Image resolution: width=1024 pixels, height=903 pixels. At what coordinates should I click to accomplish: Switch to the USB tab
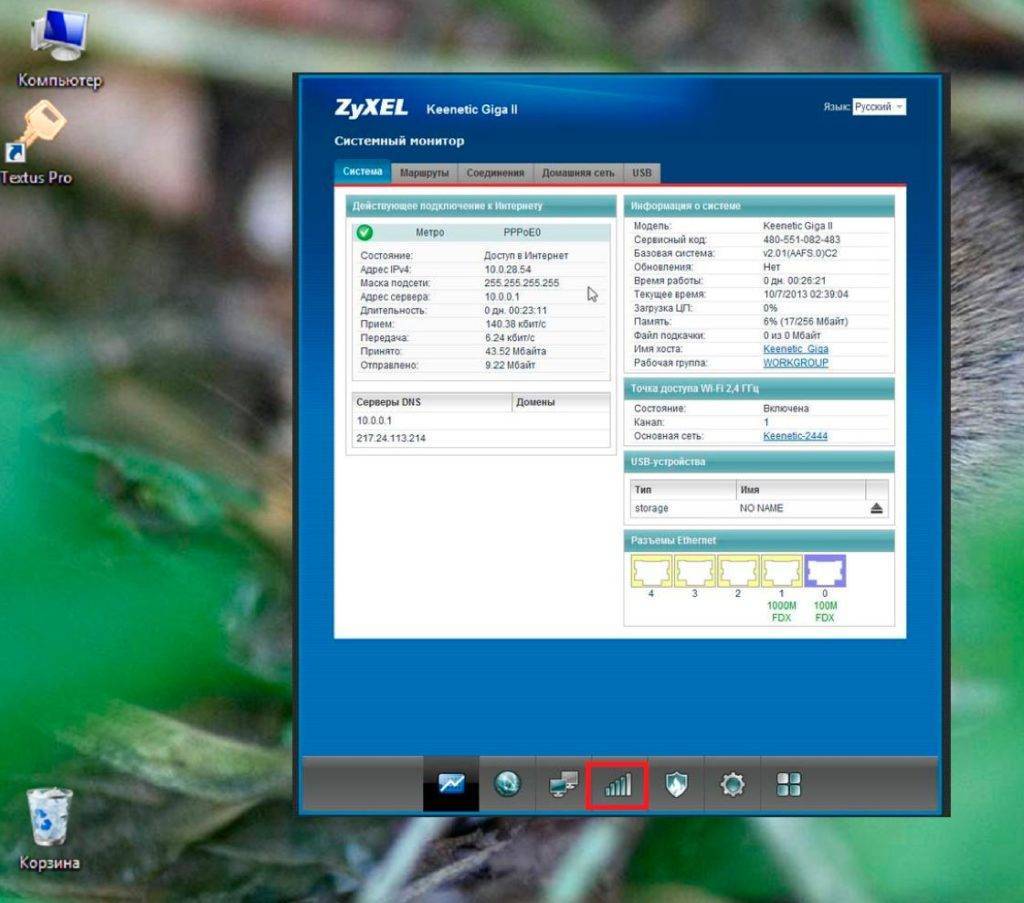pos(642,172)
